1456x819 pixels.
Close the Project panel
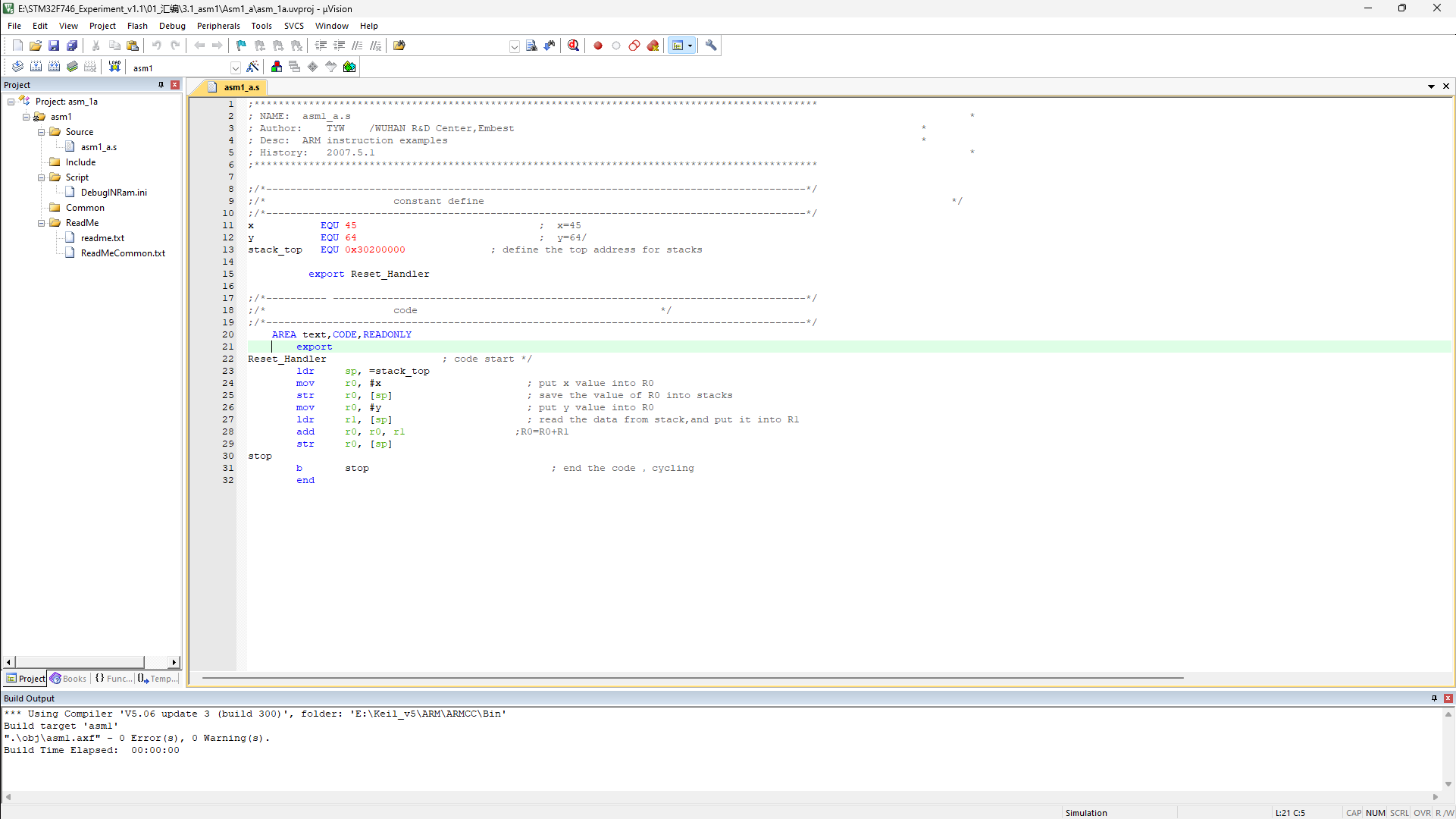point(175,85)
